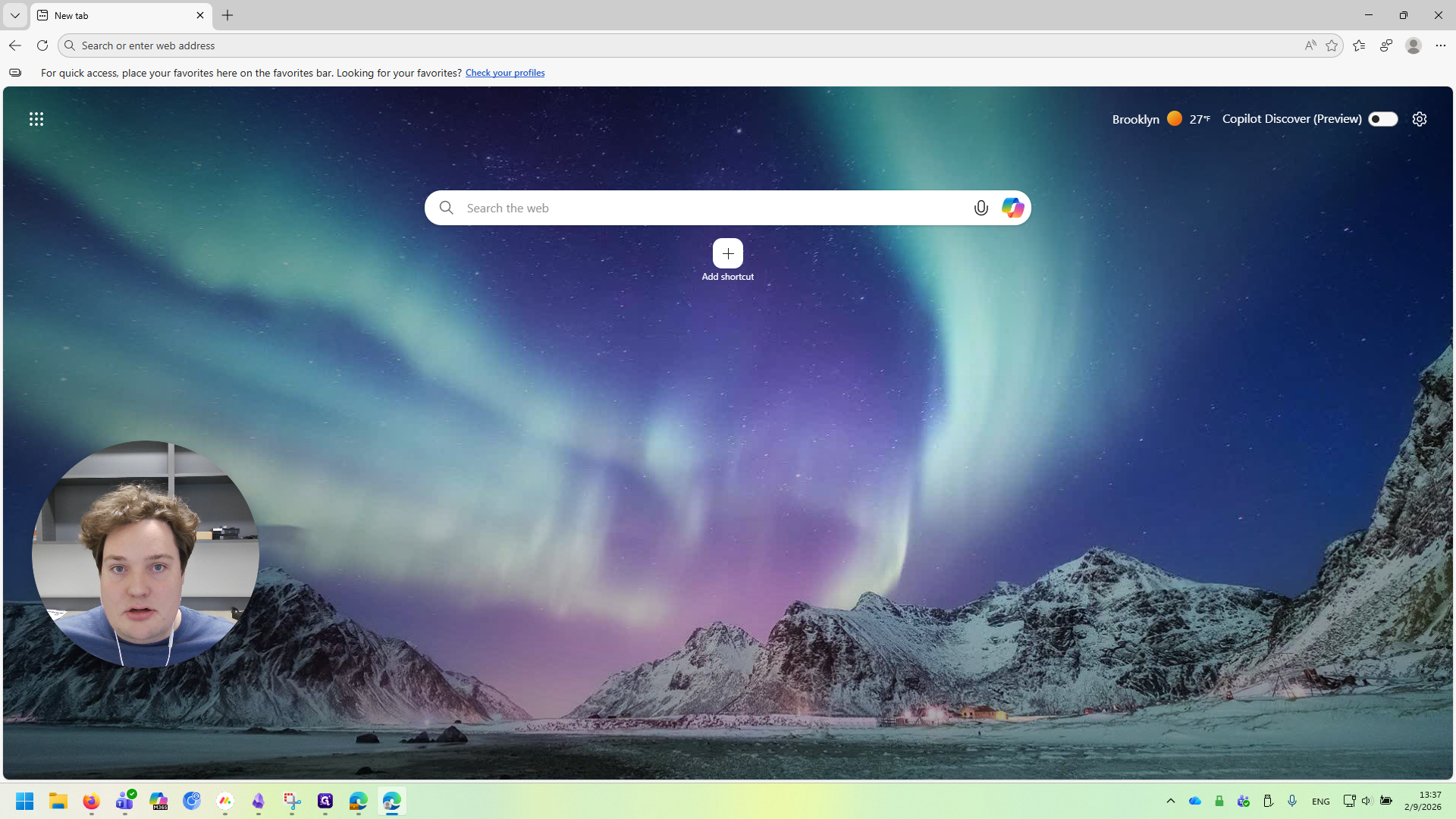Viewport: 1456px width, 819px height.
Task: Open Copilot from search box icon
Action: (x=1013, y=208)
